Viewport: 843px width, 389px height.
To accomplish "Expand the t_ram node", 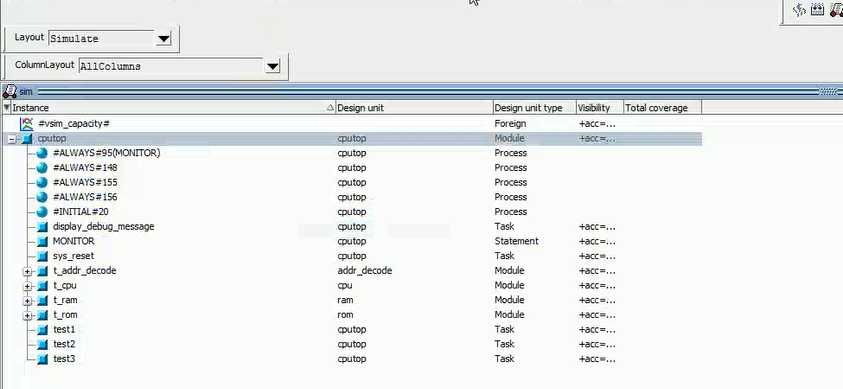I will tap(27, 301).
